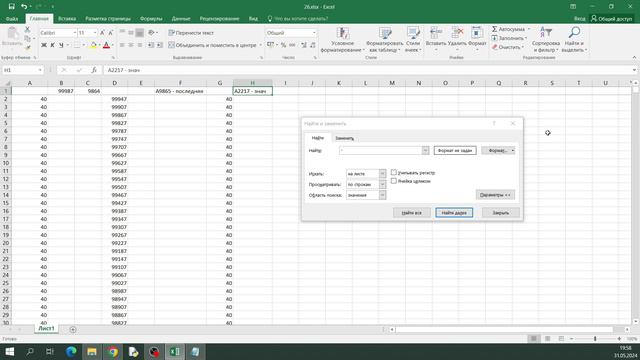The image size is (640, 360).
Task: Open the Формат... dropdown arrow in the dialog
Action: [513, 151]
